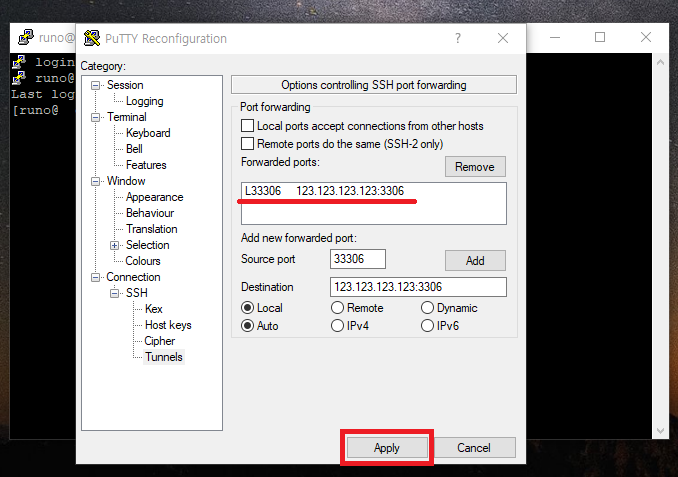This screenshot has width=678, height=477.
Task: Open the SSH category
Action: pos(137,293)
